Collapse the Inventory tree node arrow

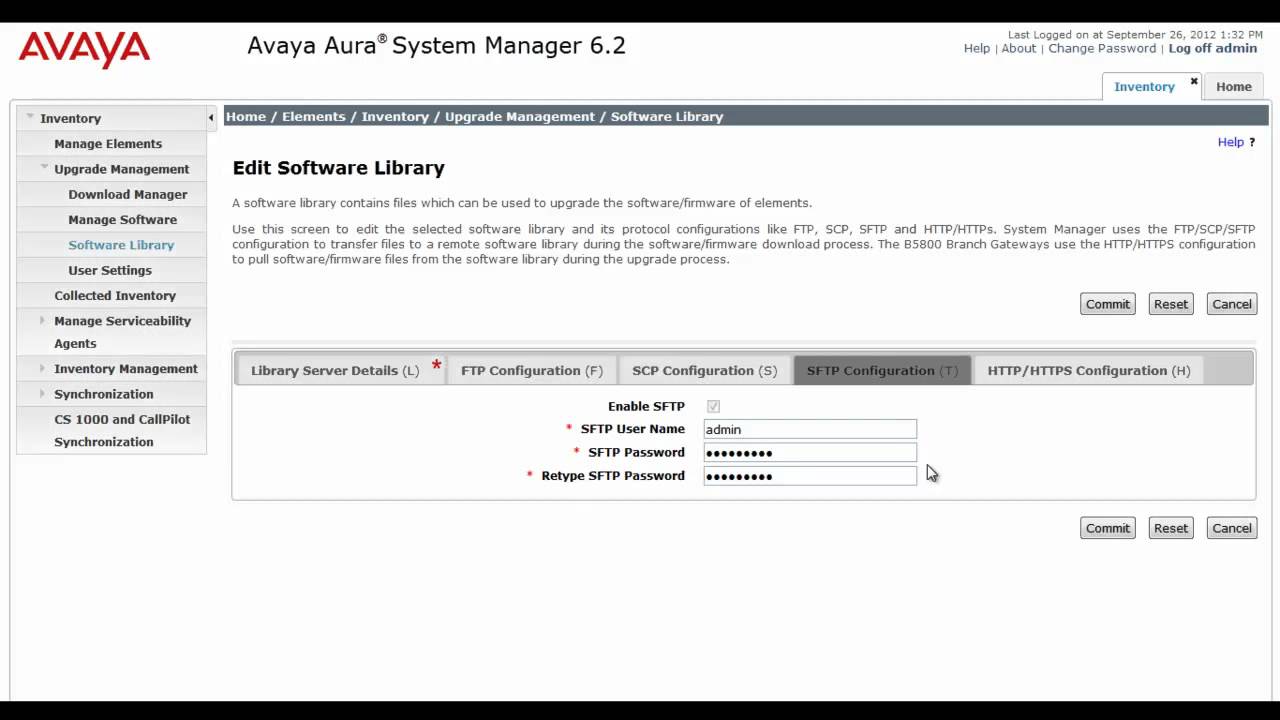31,117
